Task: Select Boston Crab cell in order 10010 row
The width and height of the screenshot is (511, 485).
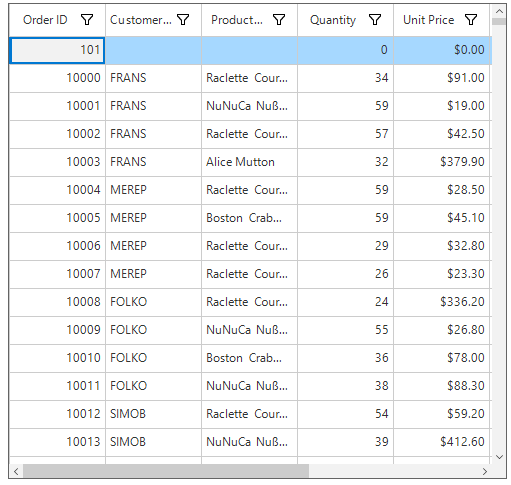Action: coord(249,358)
